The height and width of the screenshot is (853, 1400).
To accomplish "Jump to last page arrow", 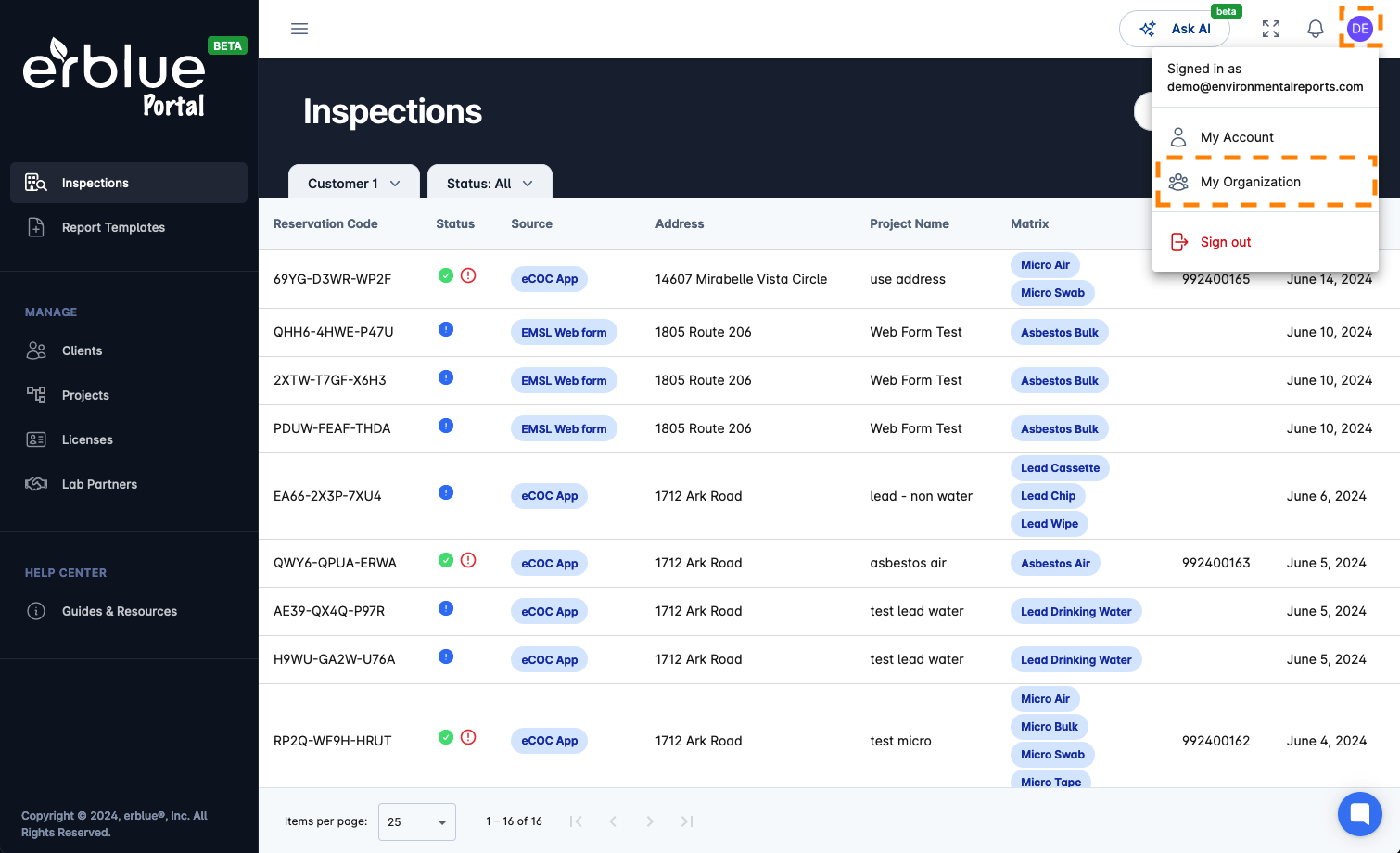I will (687, 821).
